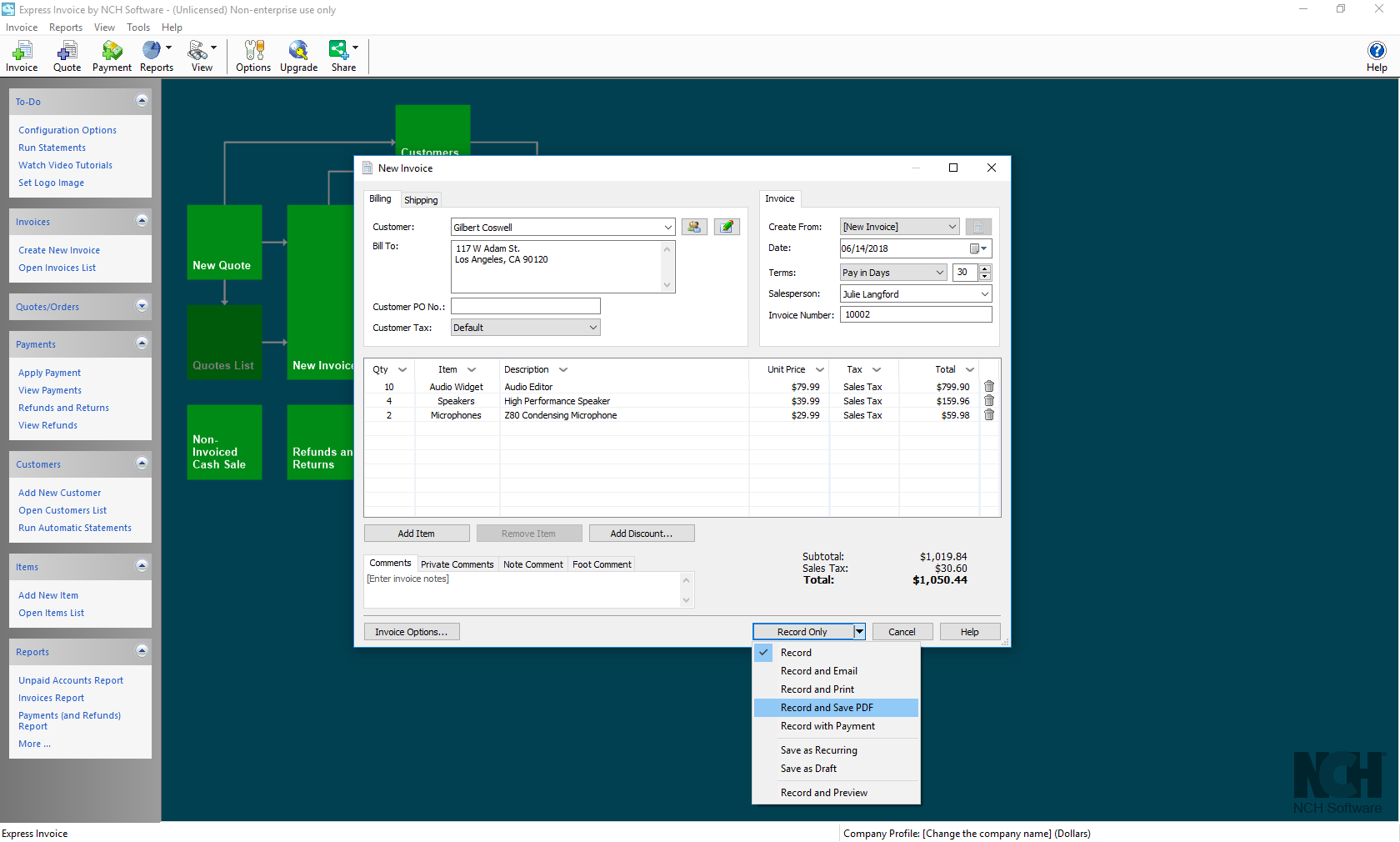This screenshot has height=842, width=1400.
Task: Click the Description column header chevron
Action: pyautogui.click(x=563, y=370)
